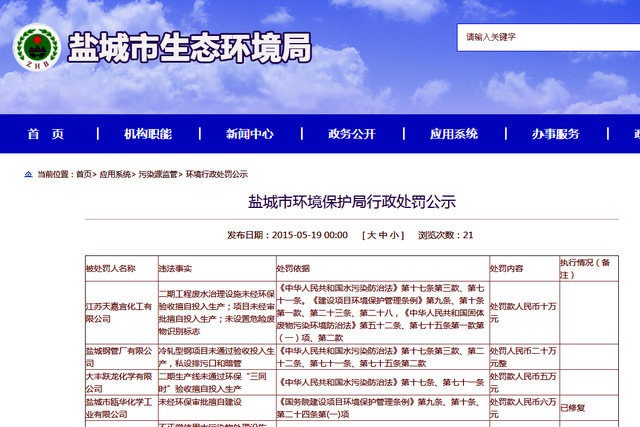Open the 机构职能 navigation item

(x=148, y=135)
